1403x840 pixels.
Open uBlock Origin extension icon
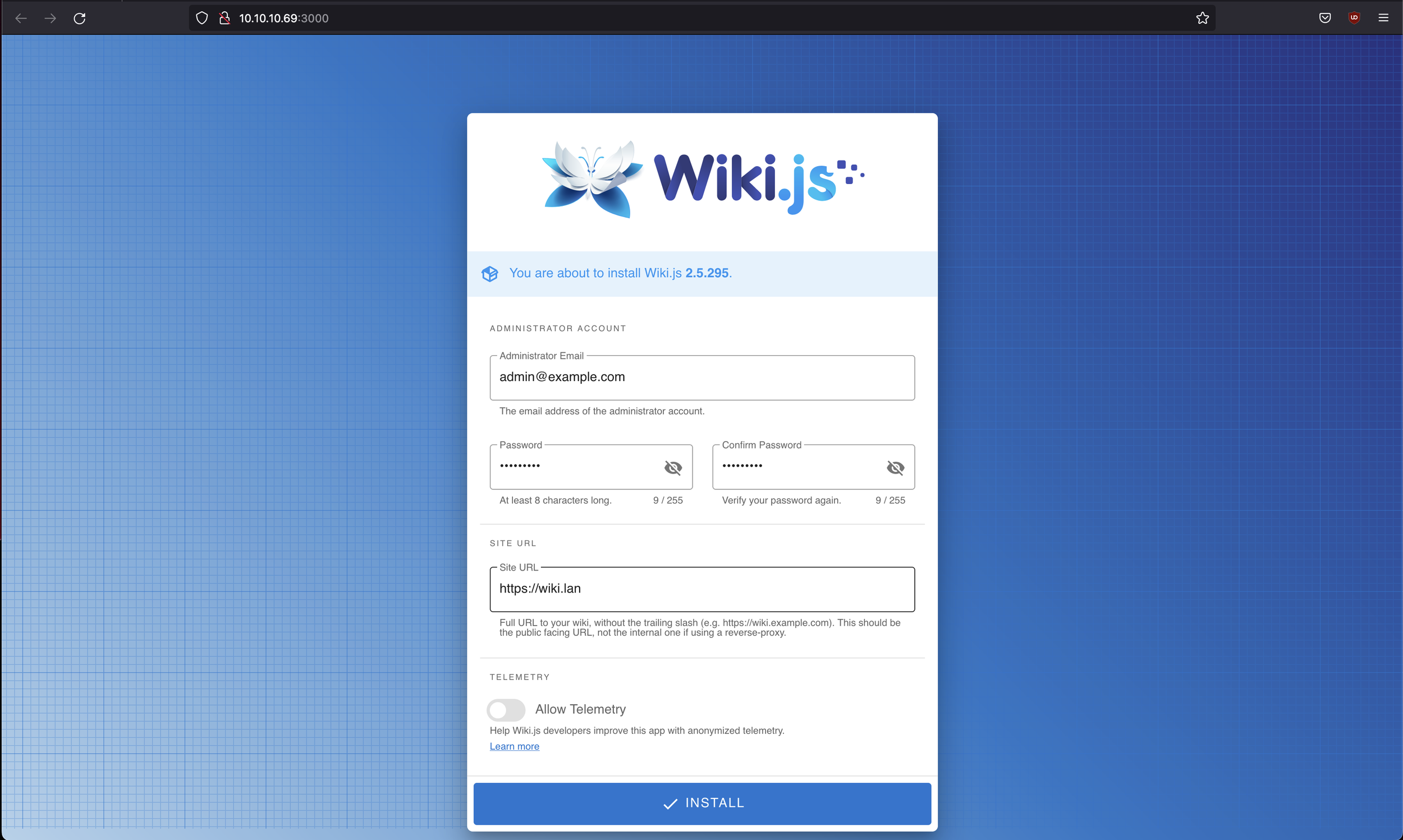[1354, 18]
